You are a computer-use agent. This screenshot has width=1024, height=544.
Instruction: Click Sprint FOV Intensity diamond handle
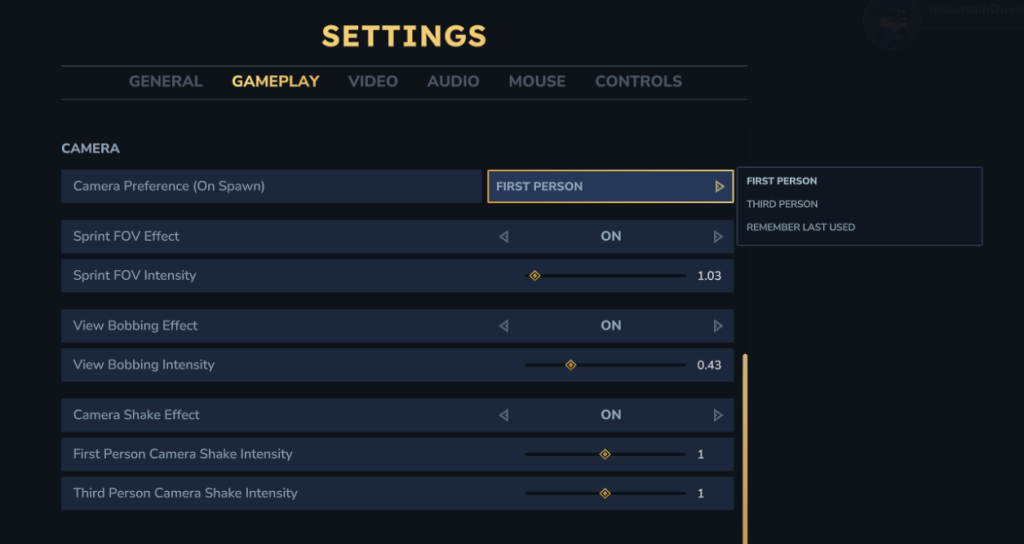click(534, 275)
